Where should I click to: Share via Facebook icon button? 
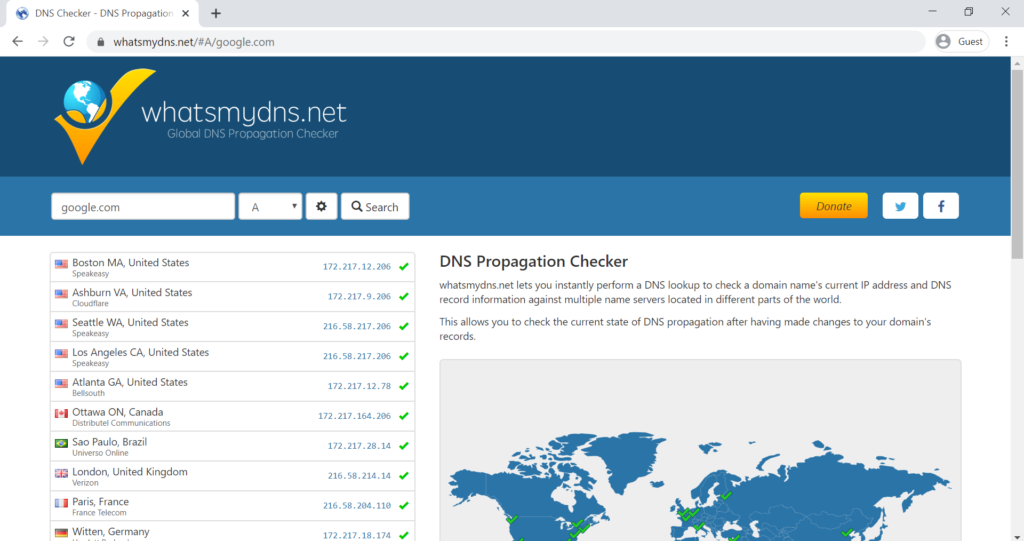point(940,206)
